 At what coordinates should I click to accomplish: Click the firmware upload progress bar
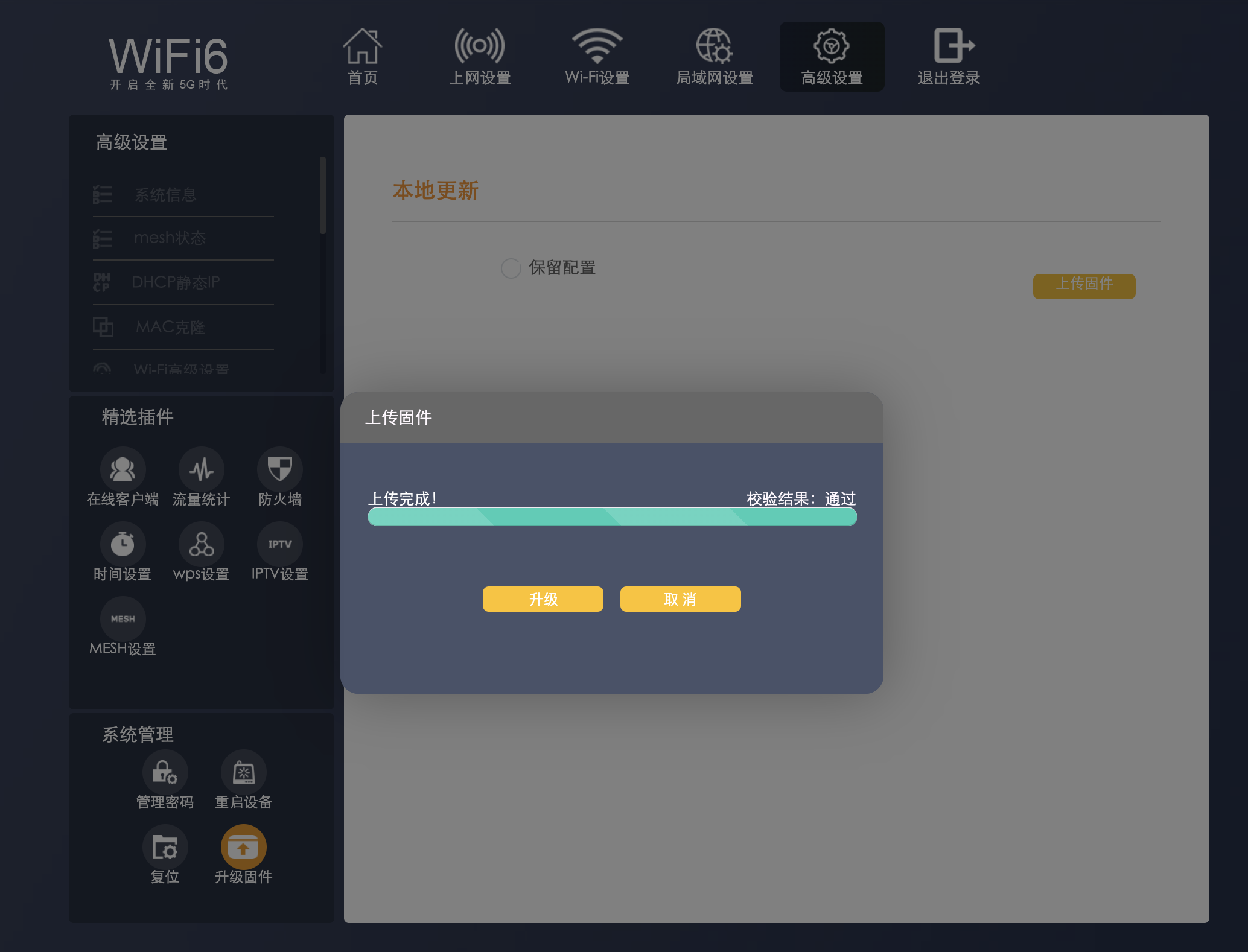(x=612, y=516)
